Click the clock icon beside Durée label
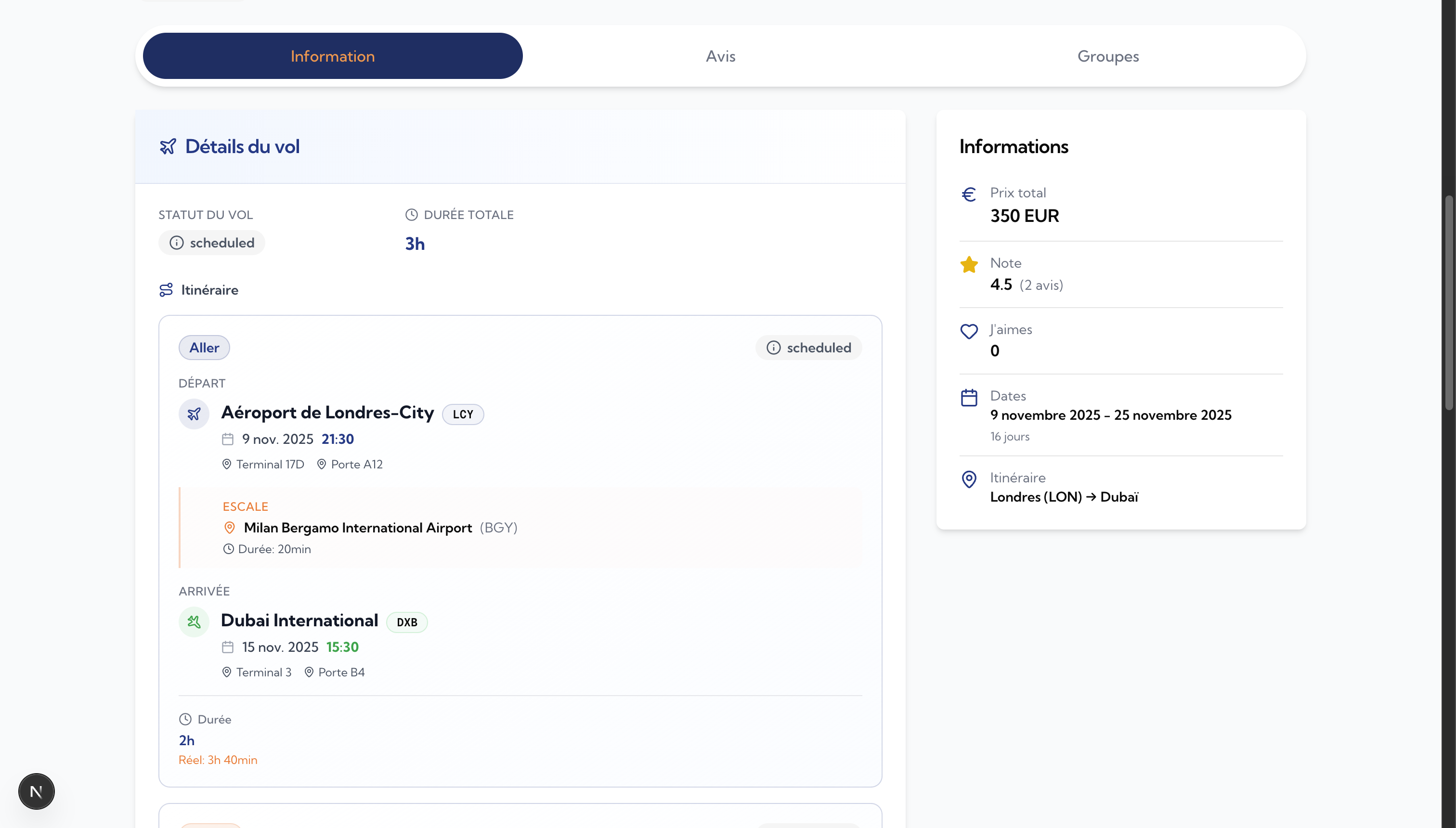The image size is (1456, 828). click(x=185, y=719)
